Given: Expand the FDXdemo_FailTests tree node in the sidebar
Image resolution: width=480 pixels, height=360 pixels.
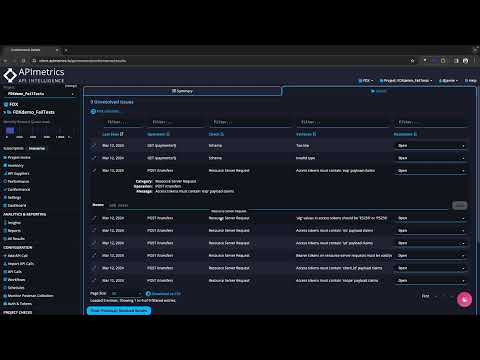Looking at the screenshot, I should (5, 112).
